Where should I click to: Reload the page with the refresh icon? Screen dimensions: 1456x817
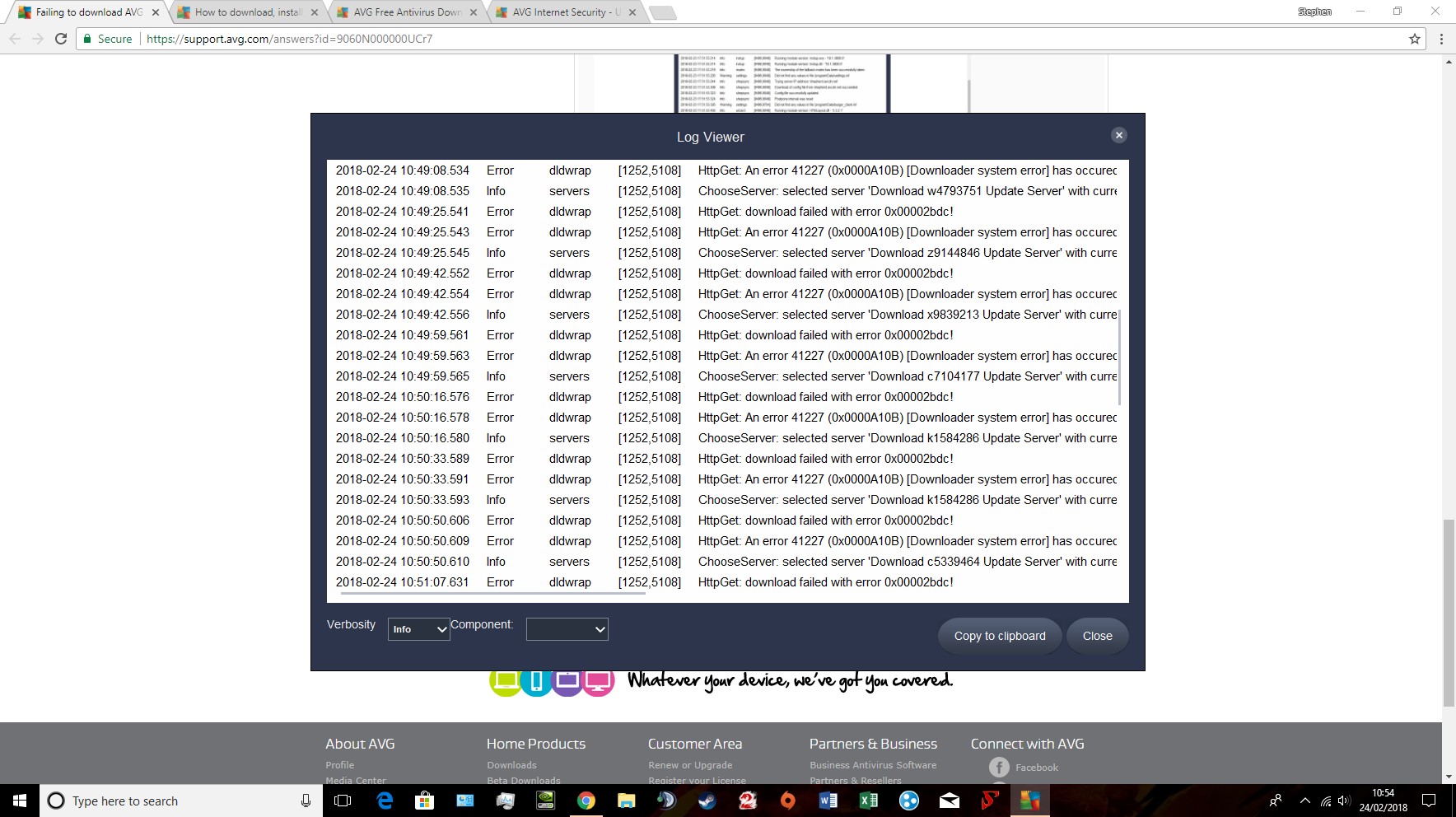pyautogui.click(x=61, y=39)
